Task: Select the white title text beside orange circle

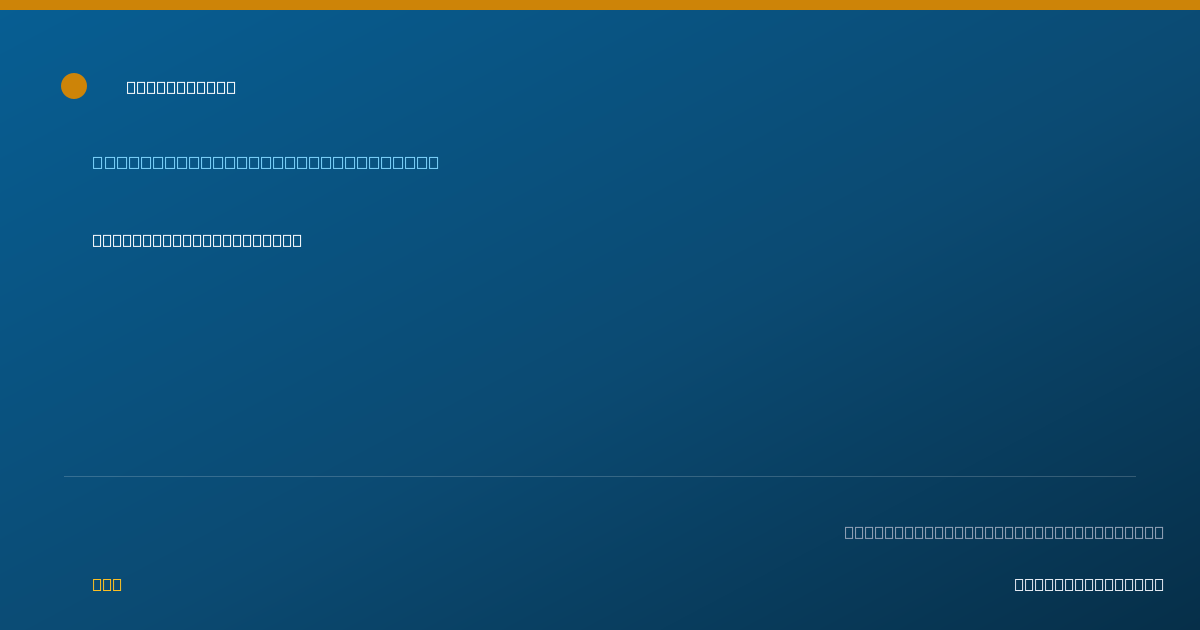Action: point(181,87)
